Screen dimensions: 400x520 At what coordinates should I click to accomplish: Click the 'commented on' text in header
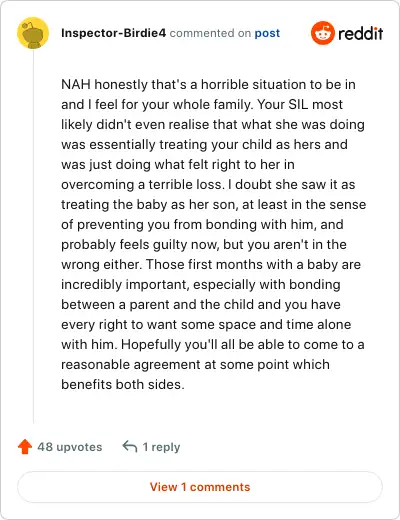(x=210, y=33)
